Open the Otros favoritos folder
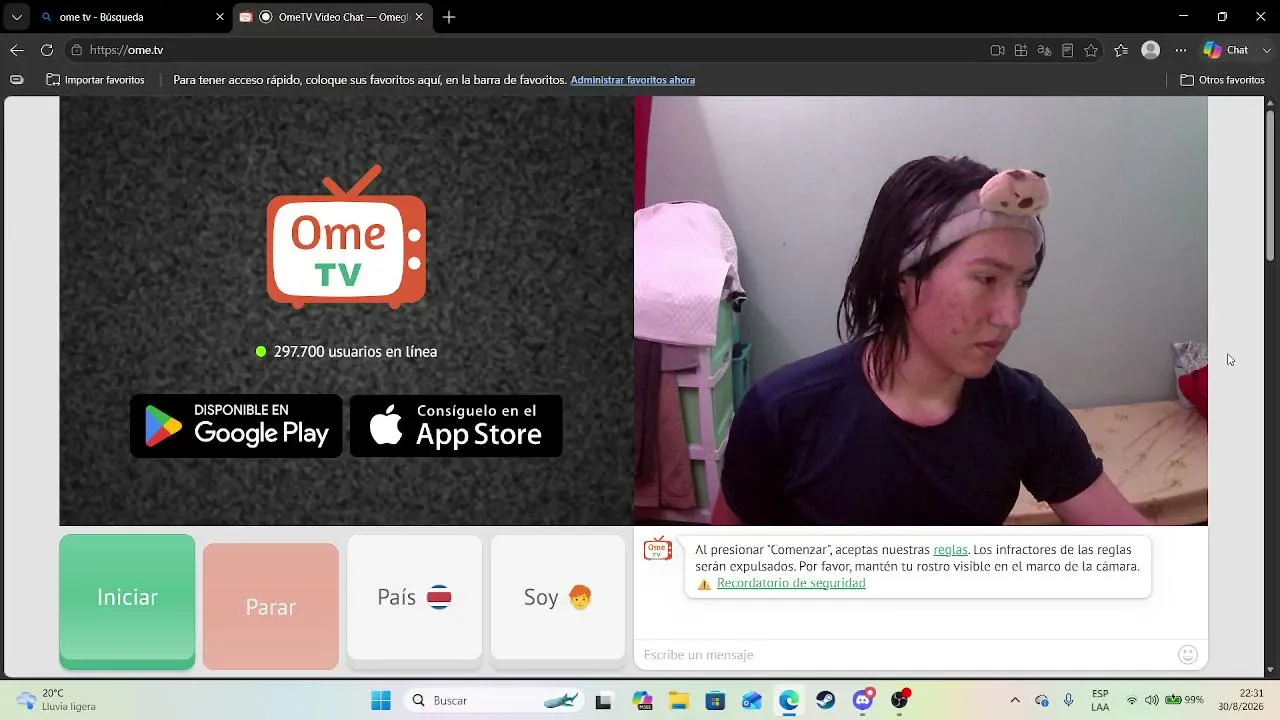This screenshot has width=1280, height=720. (1223, 80)
